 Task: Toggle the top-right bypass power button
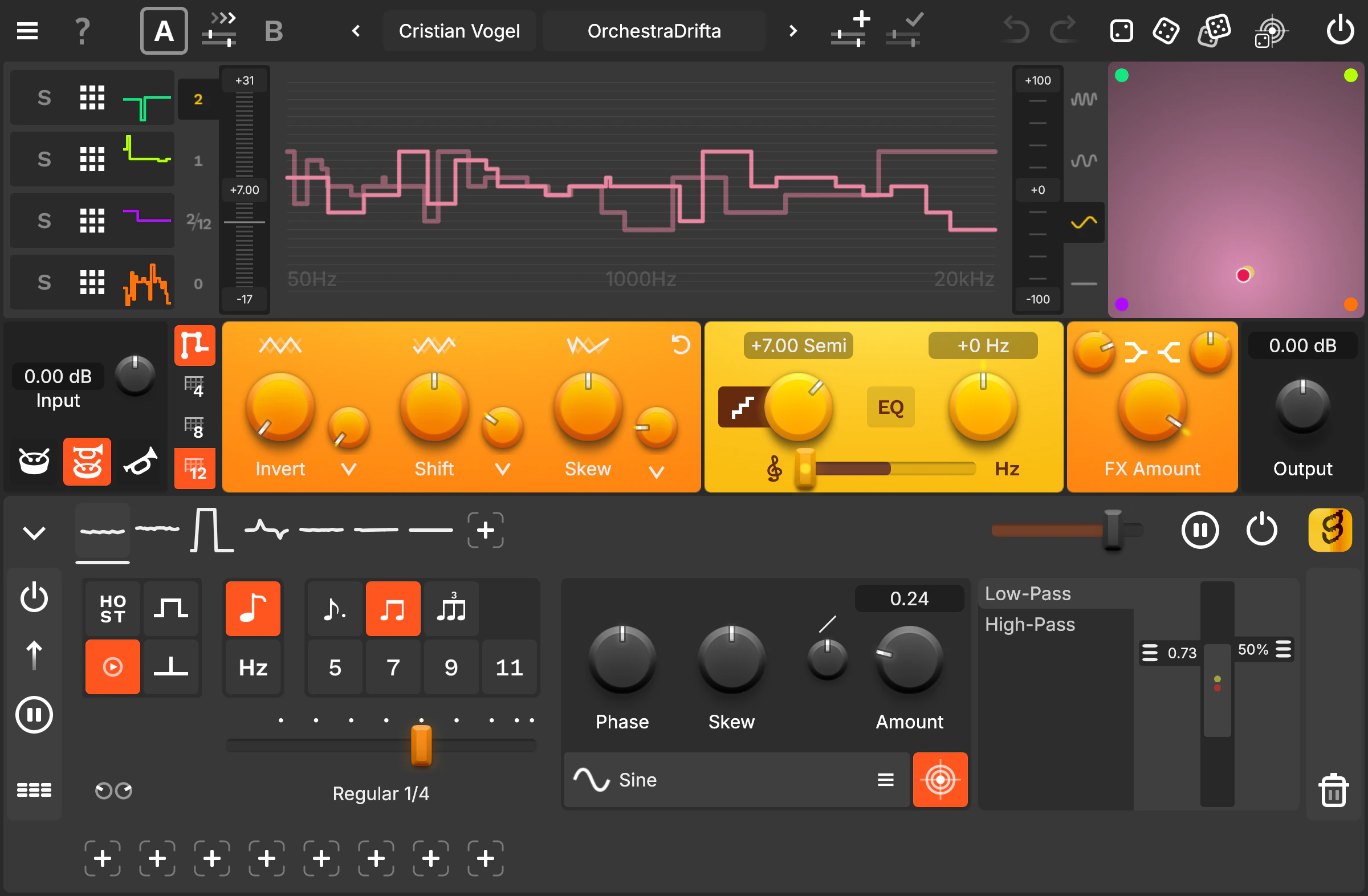pyautogui.click(x=1340, y=30)
